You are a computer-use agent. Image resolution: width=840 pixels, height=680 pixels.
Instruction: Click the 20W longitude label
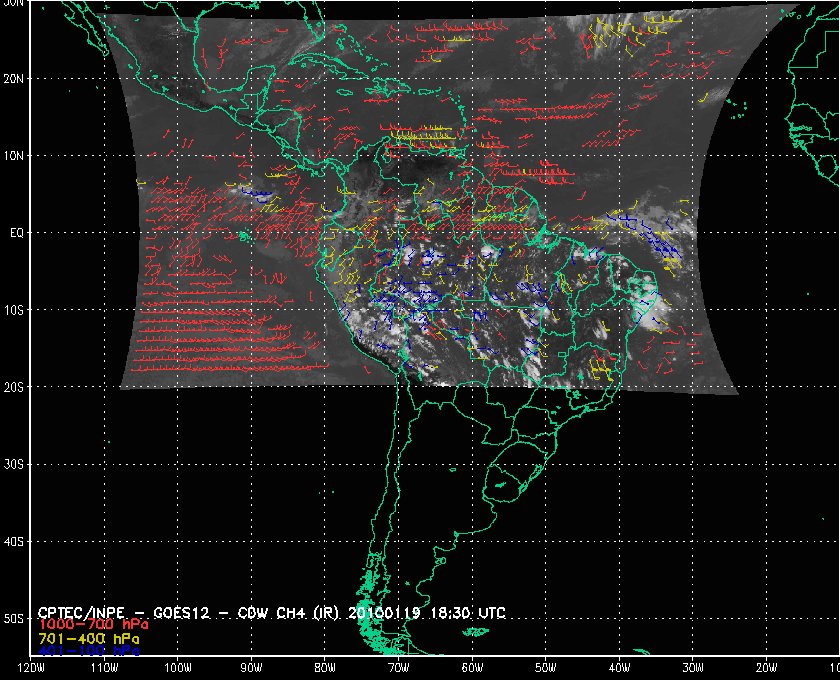(x=767, y=668)
